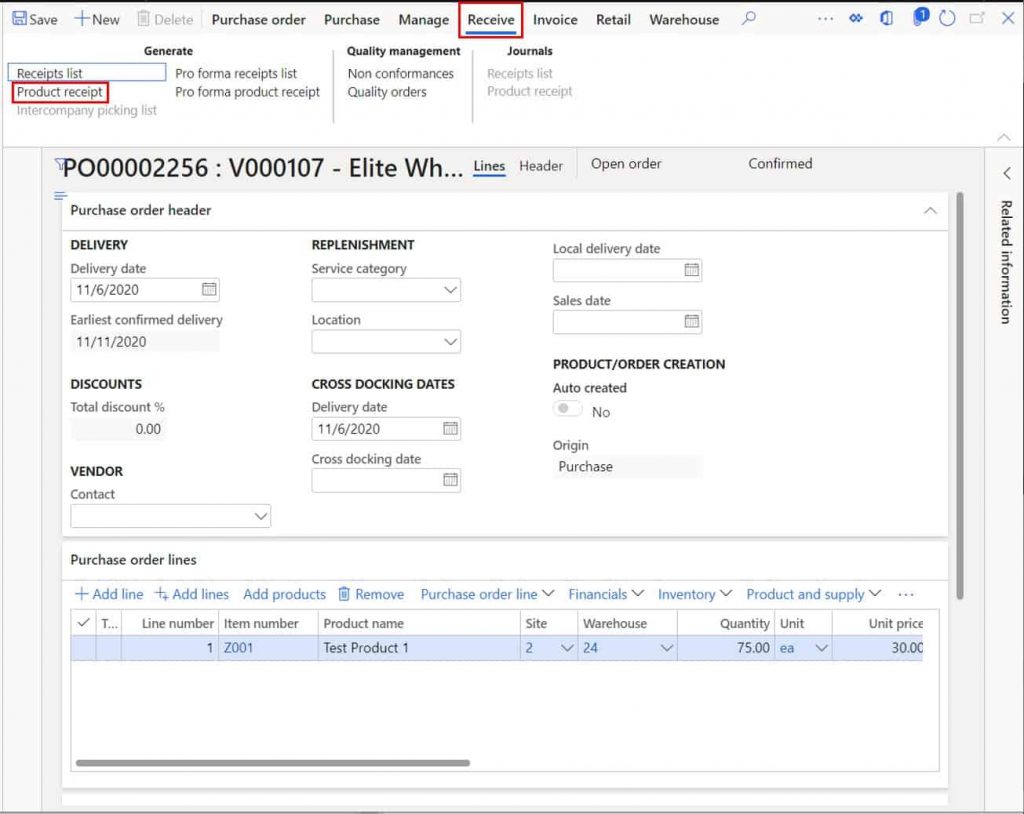Switch to the Header tab
This screenshot has height=814, width=1024.
point(541,166)
